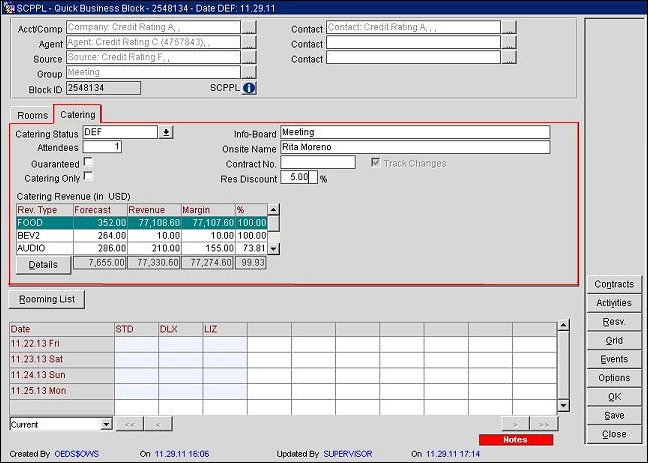
Task: Select the Catering tab
Action: [x=77, y=115]
